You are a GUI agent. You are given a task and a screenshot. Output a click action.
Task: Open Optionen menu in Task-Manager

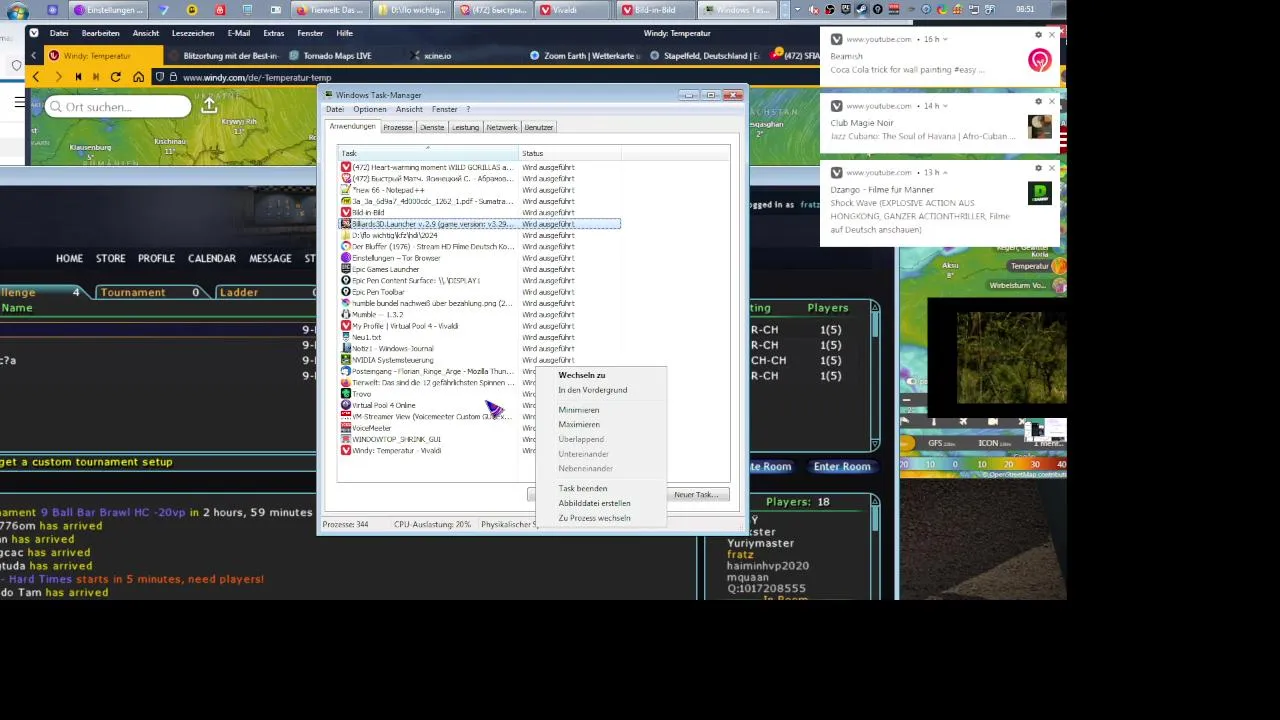point(369,109)
